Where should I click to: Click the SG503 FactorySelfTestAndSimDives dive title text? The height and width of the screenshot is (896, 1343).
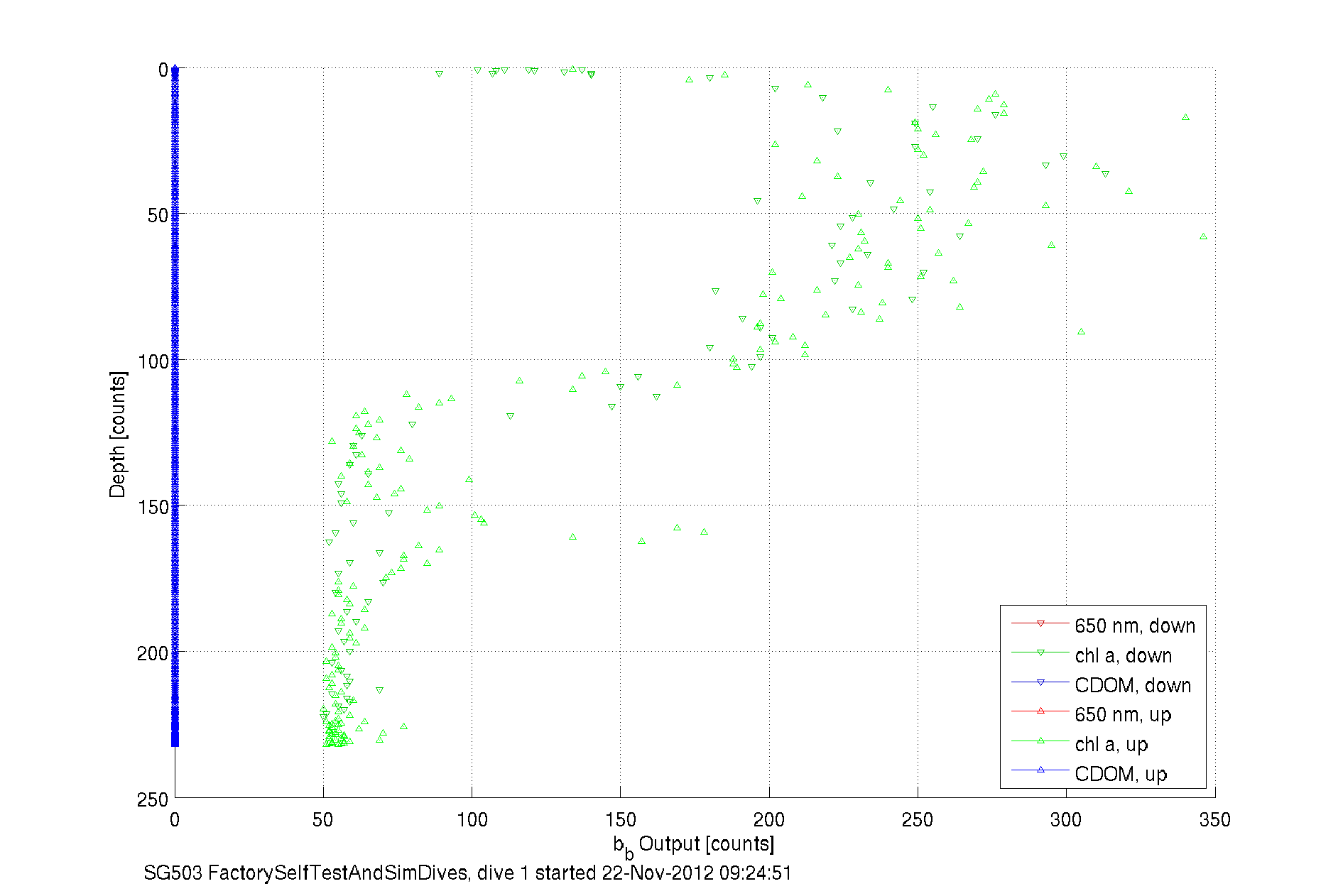(x=467, y=873)
